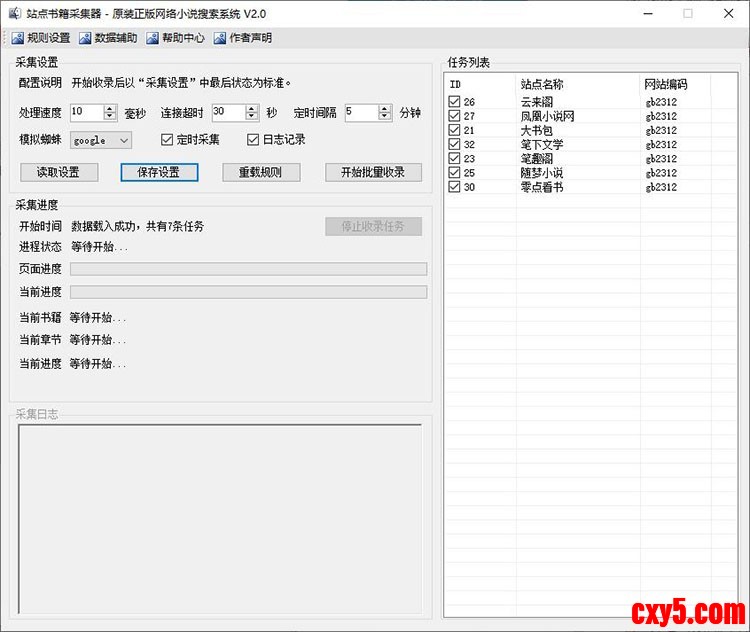Click the 当前进度 progress bar
The height and width of the screenshot is (632, 750).
tap(248, 292)
